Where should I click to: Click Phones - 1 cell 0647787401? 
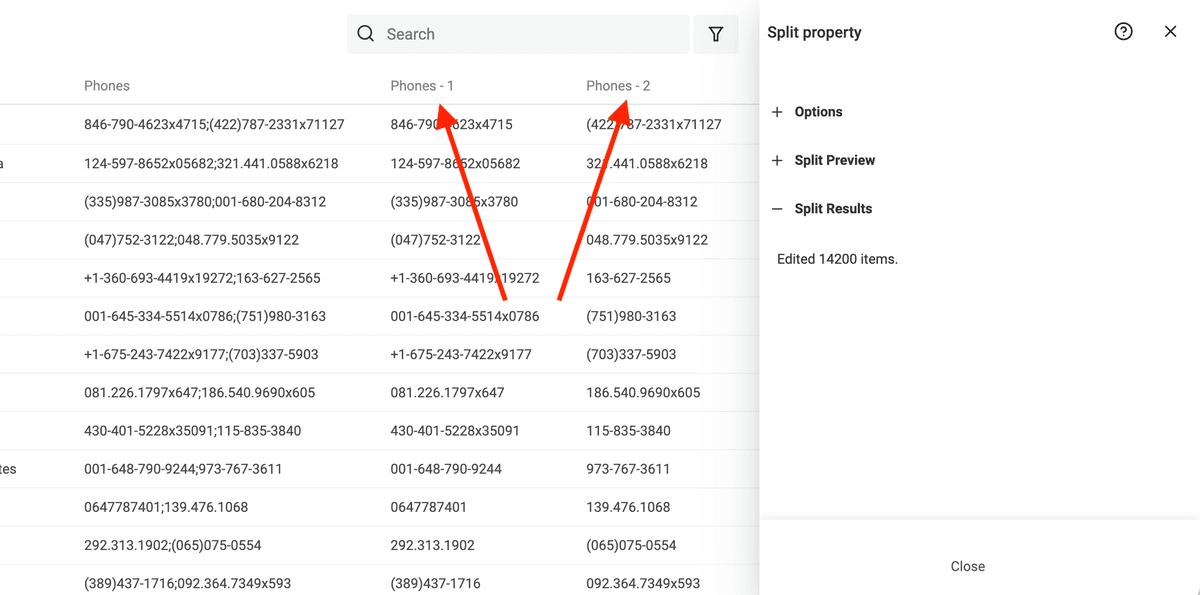tap(428, 507)
